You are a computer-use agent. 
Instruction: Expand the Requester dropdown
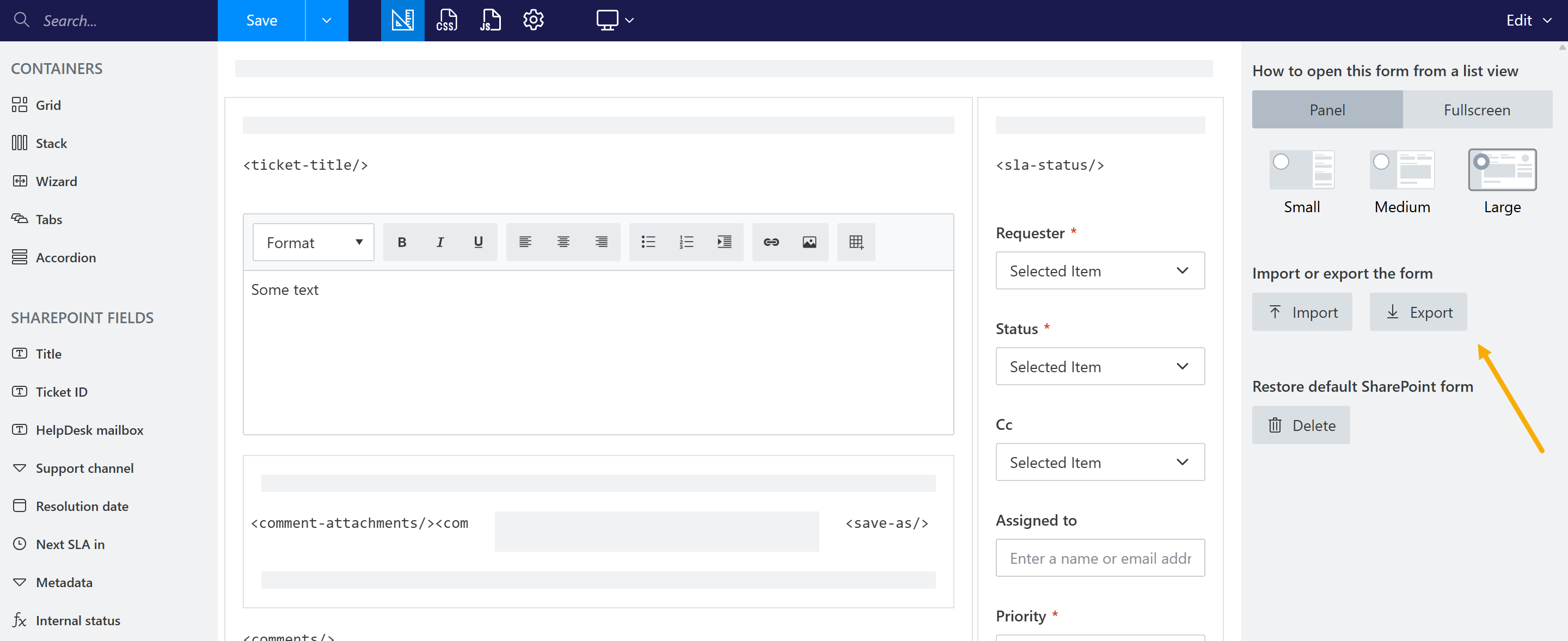click(x=1099, y=270)
